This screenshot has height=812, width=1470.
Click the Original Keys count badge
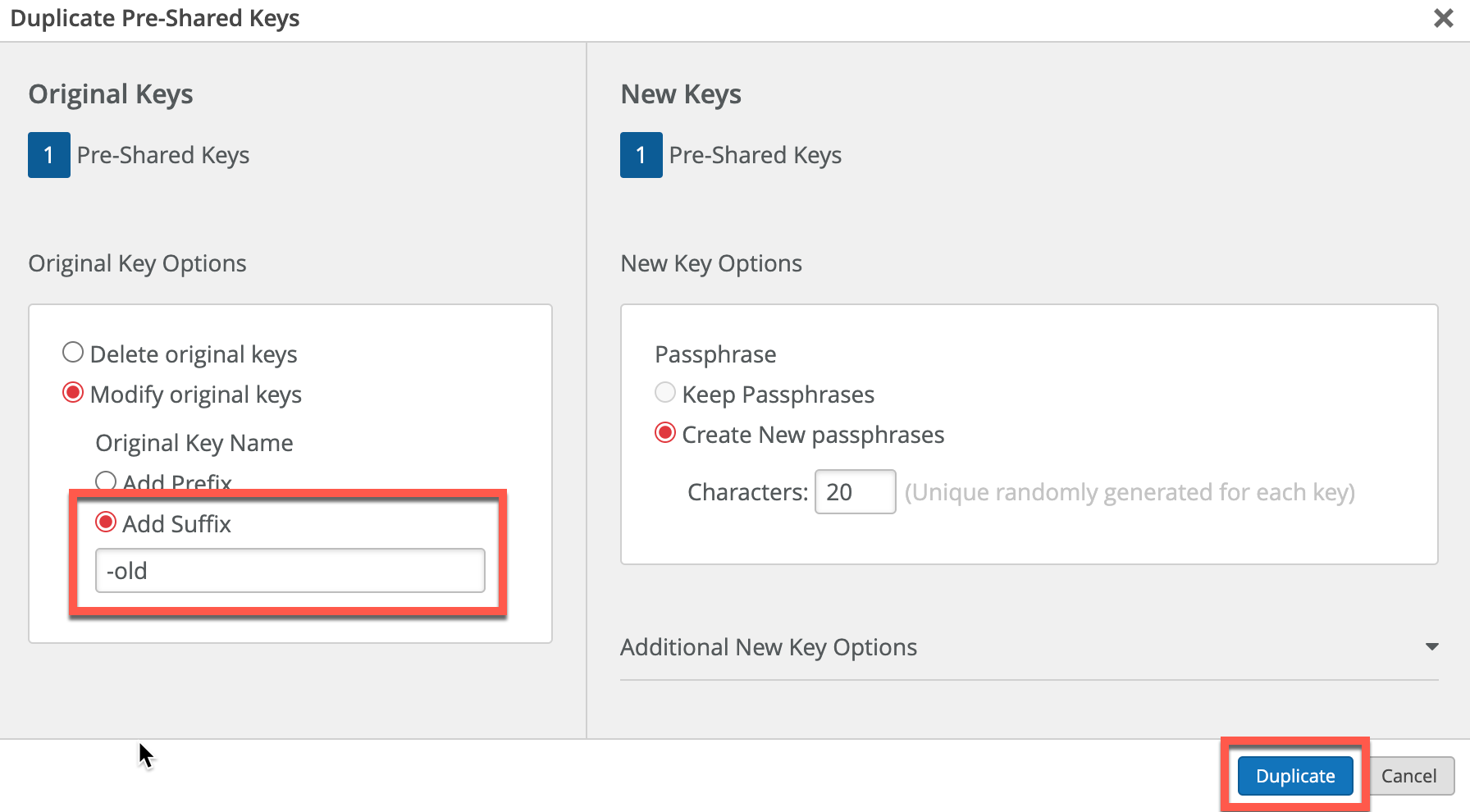[x=49, y=155]
